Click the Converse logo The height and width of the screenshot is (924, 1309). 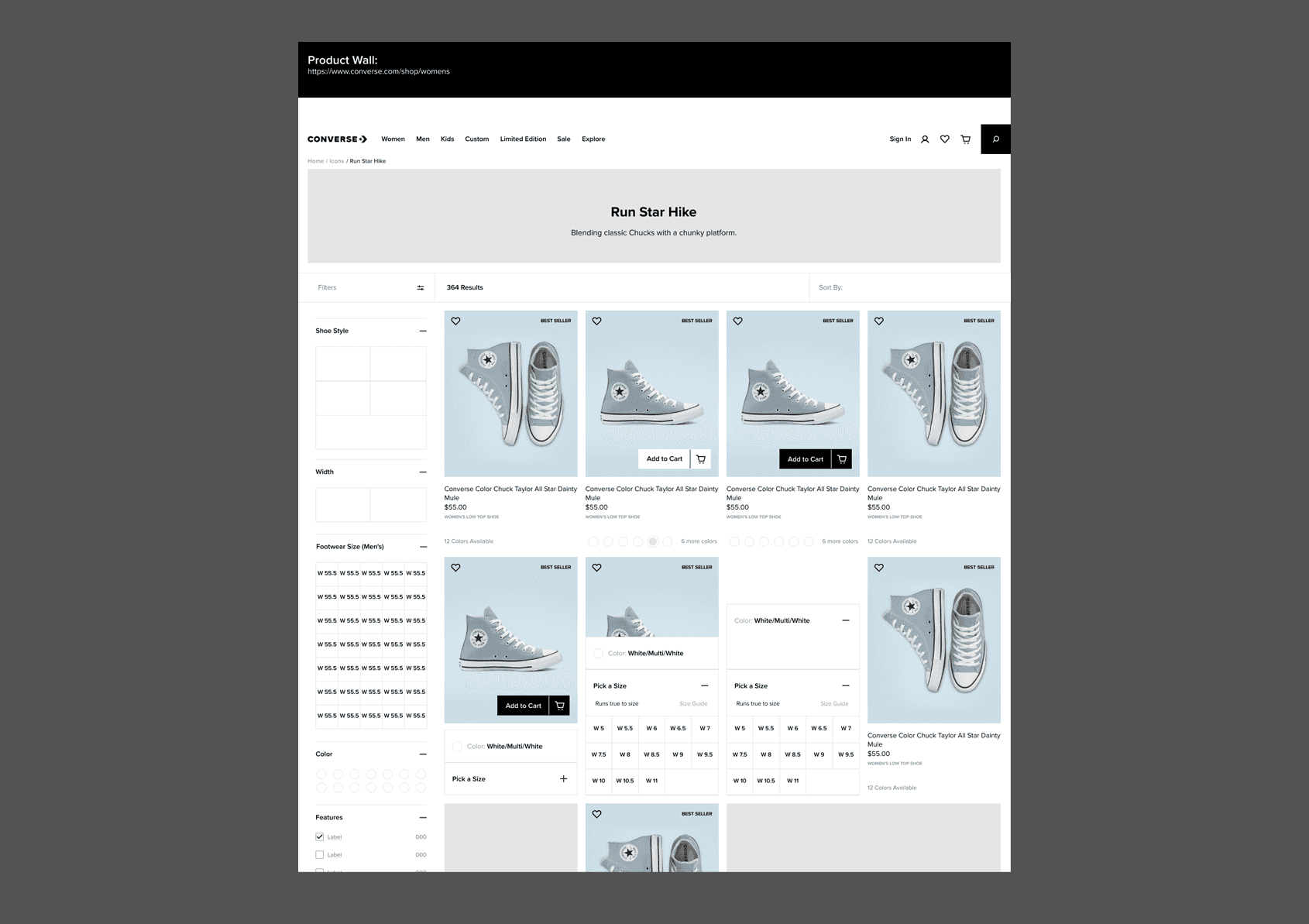click(x=337, y=139)
